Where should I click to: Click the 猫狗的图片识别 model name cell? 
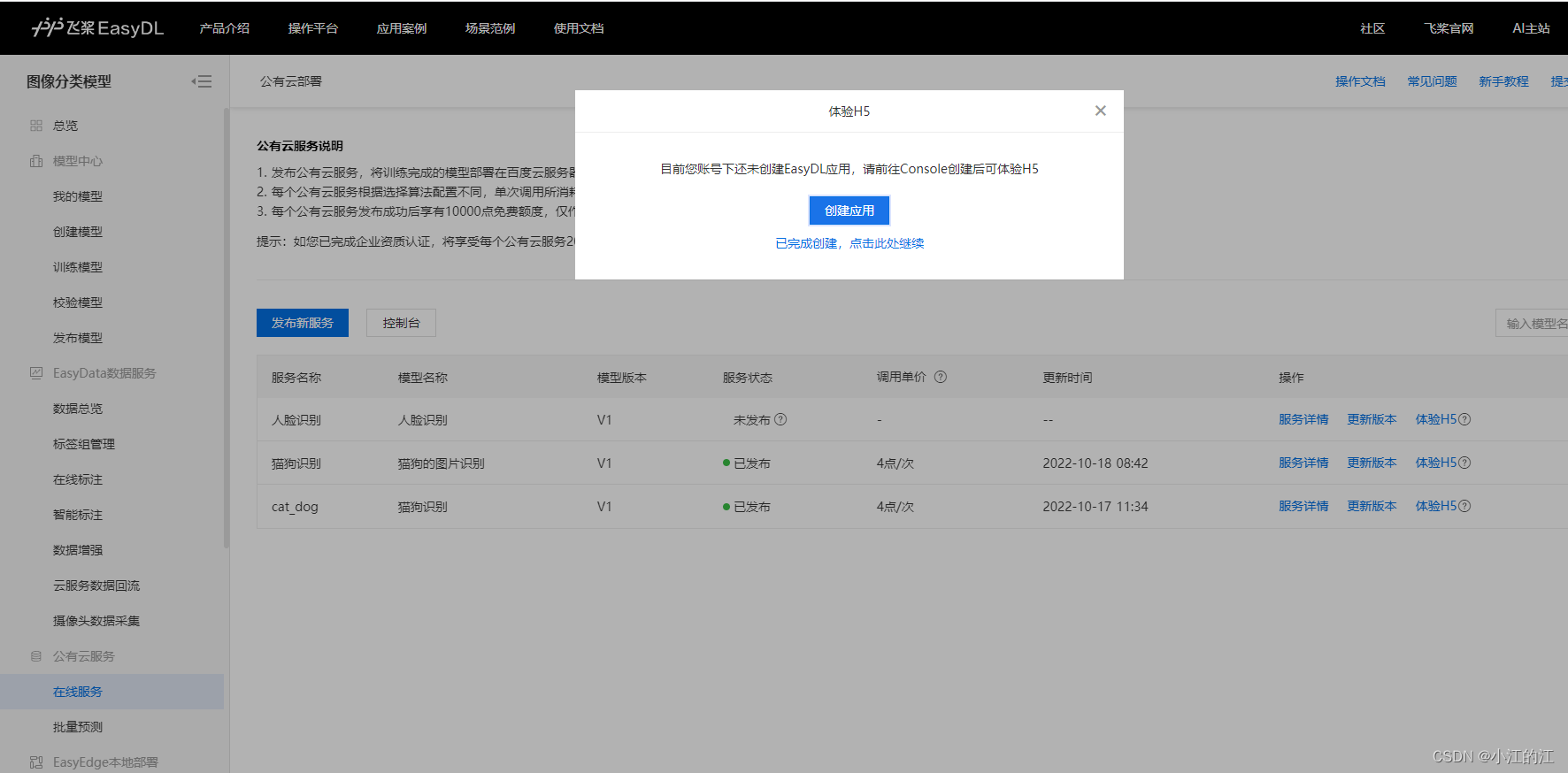point(441,463)
